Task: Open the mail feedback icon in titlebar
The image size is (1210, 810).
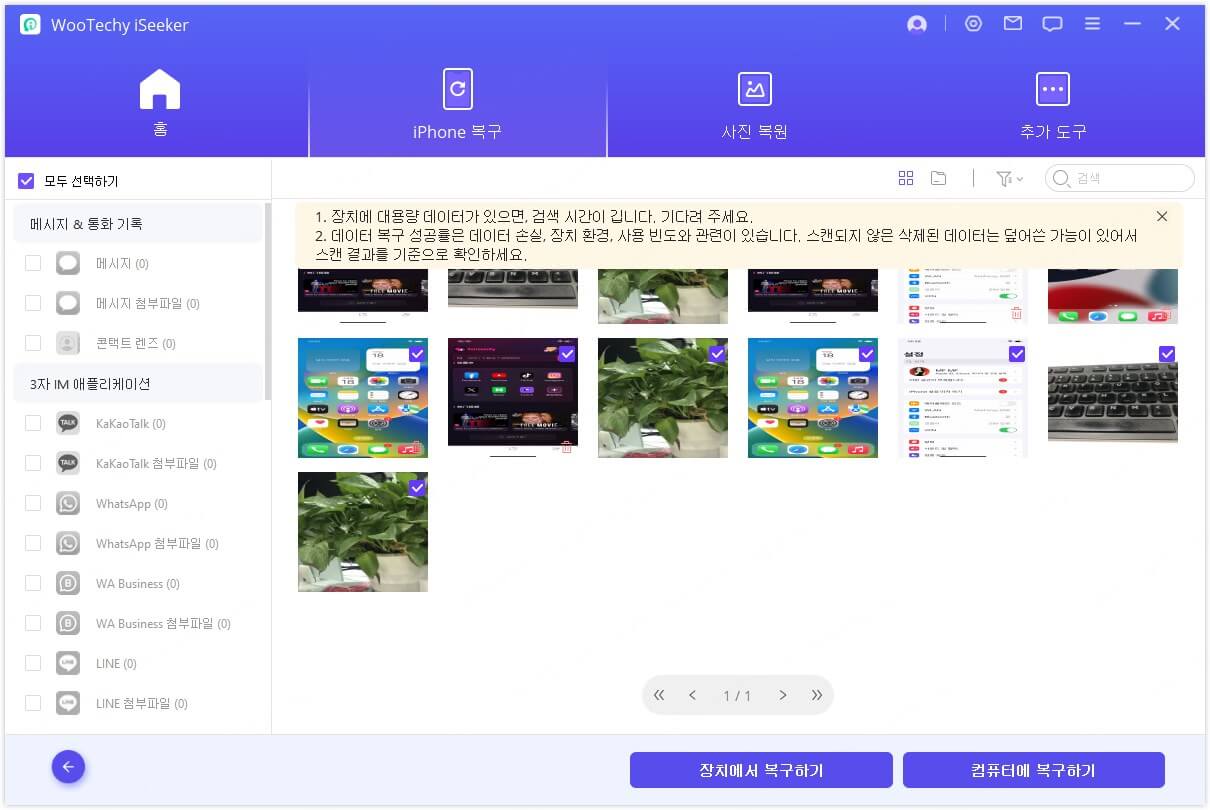Action: pos(1012,23)
